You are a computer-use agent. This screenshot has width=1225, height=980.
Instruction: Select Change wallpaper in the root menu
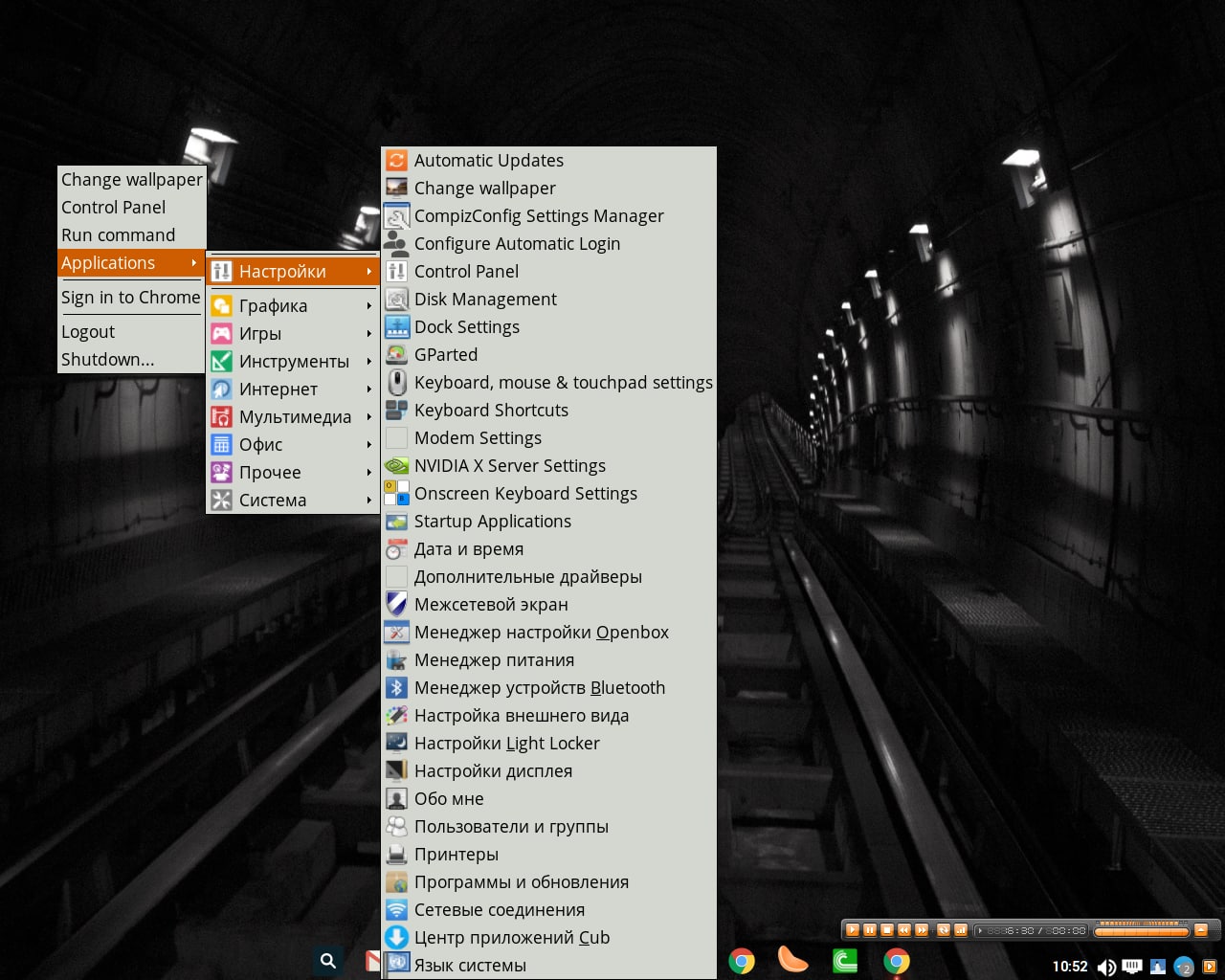click(x=131, y=180)
